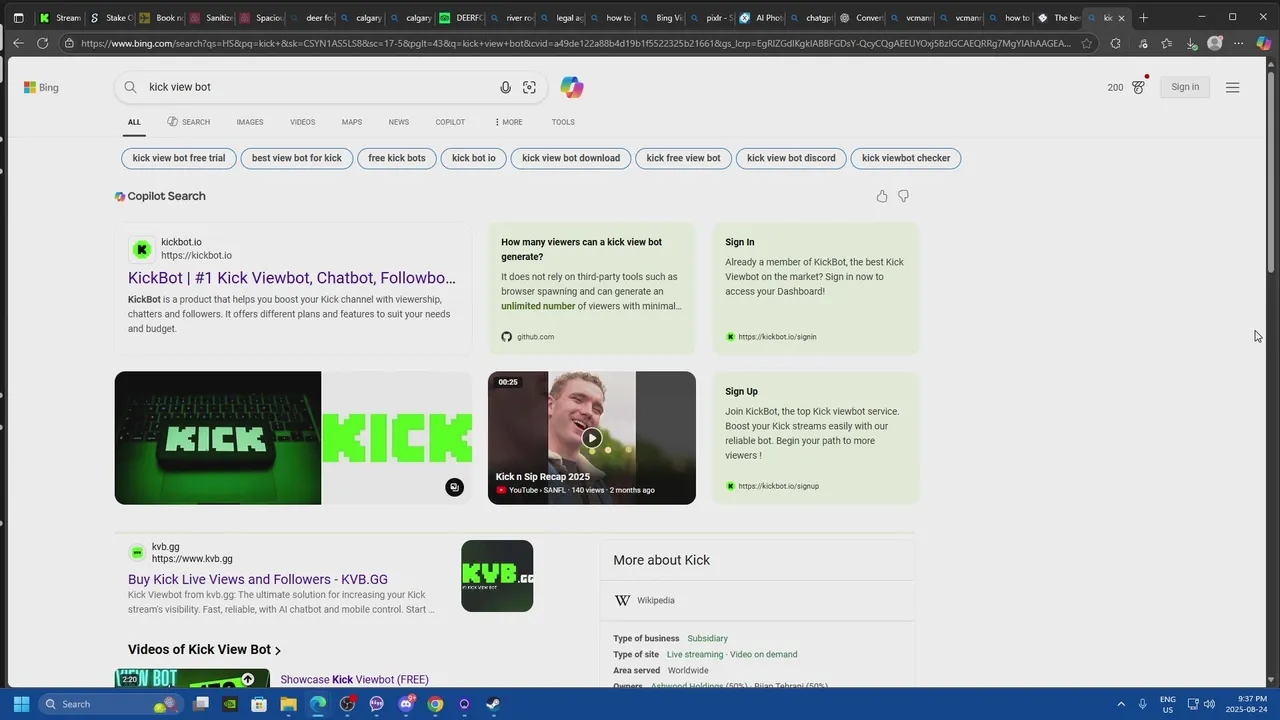Click the green Kick keyboard image
This screenshot has height=720, width=1280.
pos(218,438)
